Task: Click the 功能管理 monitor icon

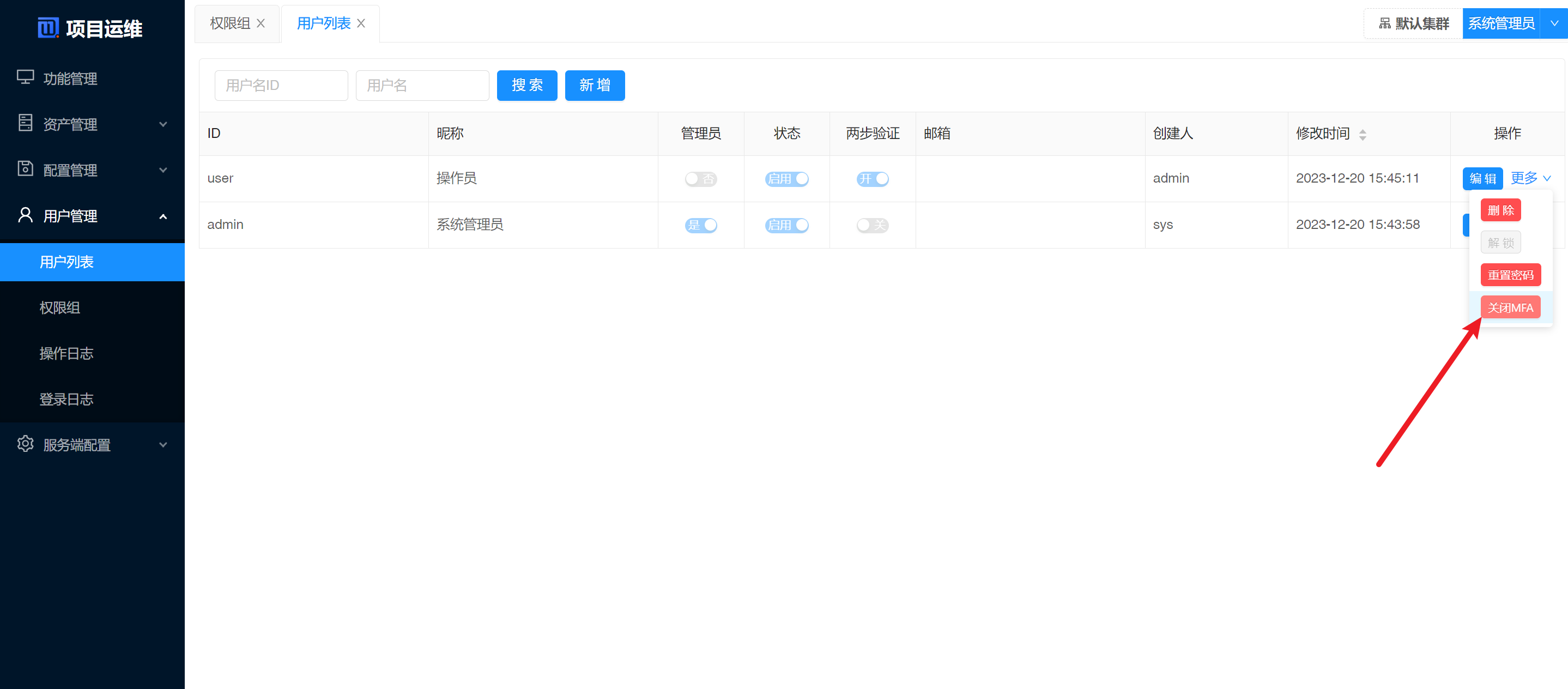Action: point(25,77)
